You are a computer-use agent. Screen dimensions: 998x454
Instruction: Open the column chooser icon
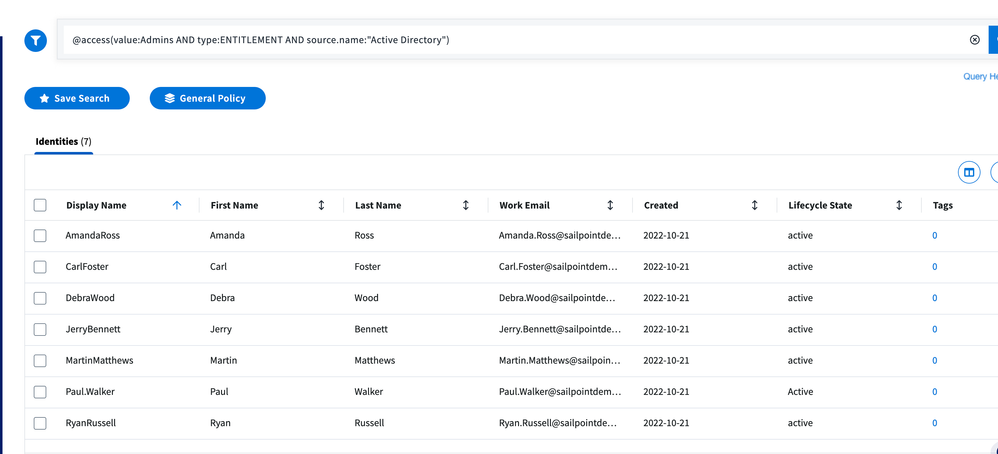(968, 173)
